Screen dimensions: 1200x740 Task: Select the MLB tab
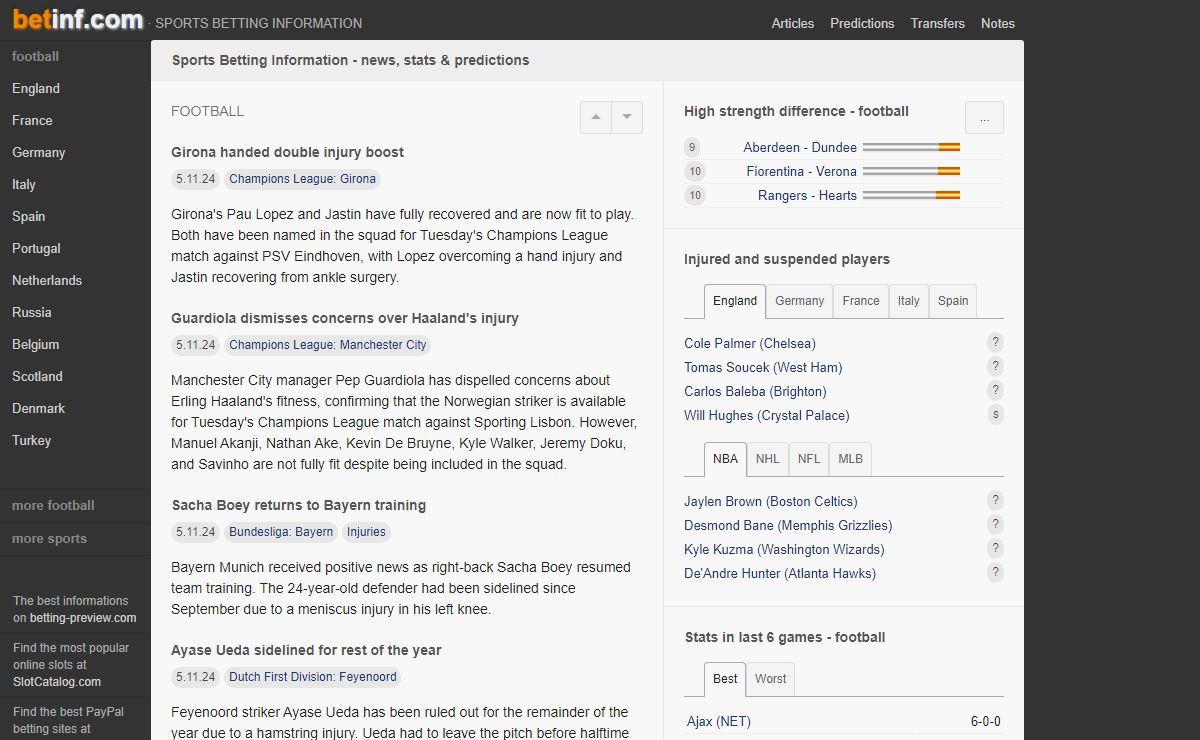pos(851,459)
